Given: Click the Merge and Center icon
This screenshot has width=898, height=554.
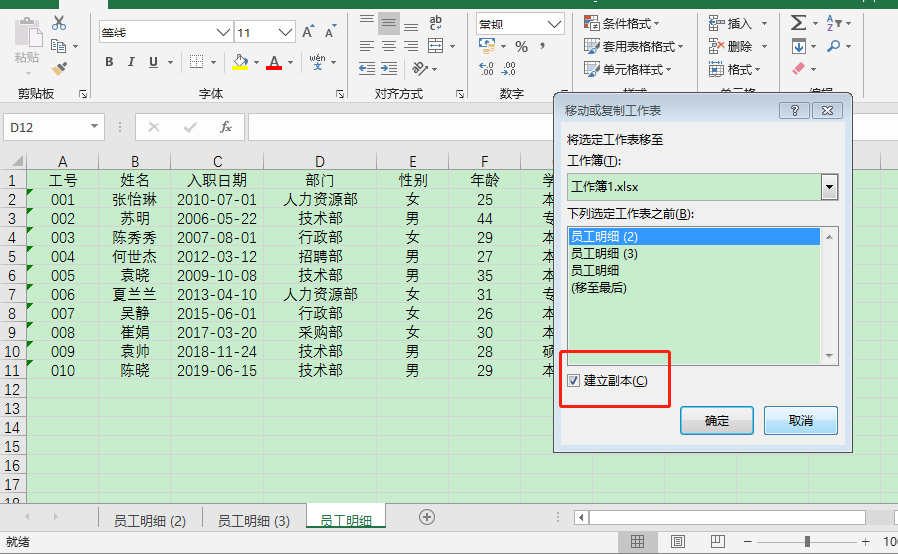Looking at the screenshot, I should point(436,46).
